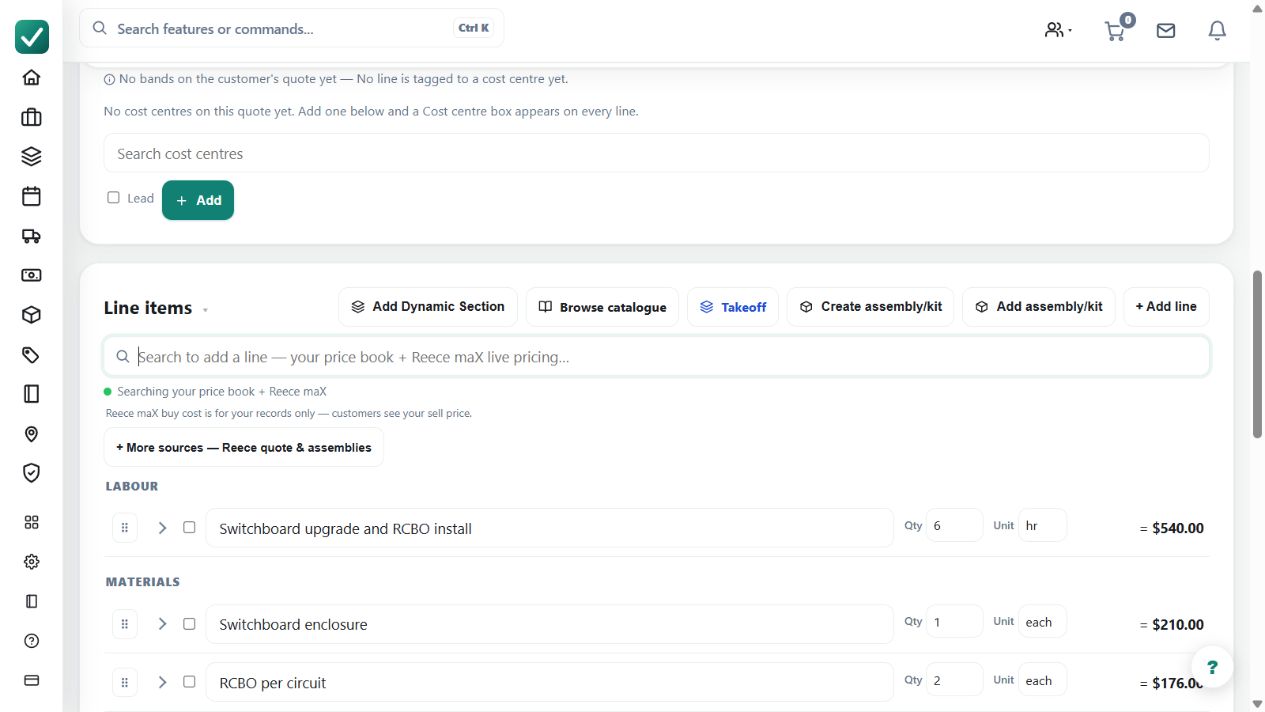Screen dimensions: 1265x712
Task: Click the + Add line button
Action: tap(1166, 307)
